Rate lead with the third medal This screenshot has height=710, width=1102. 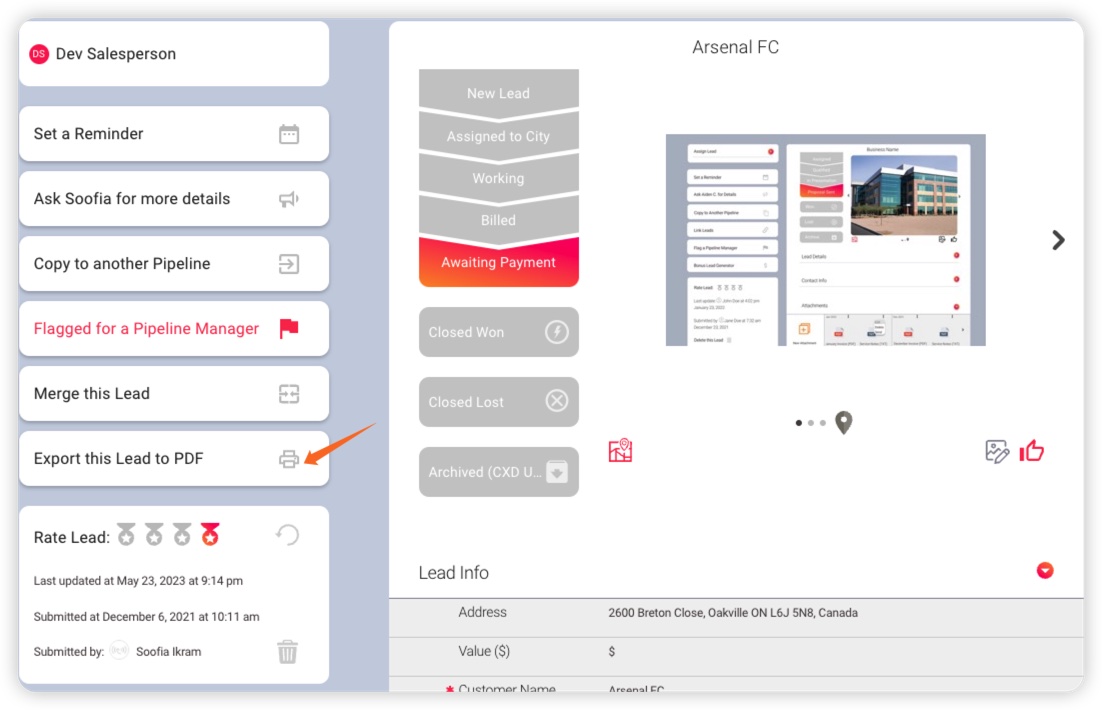click(182, 534)
